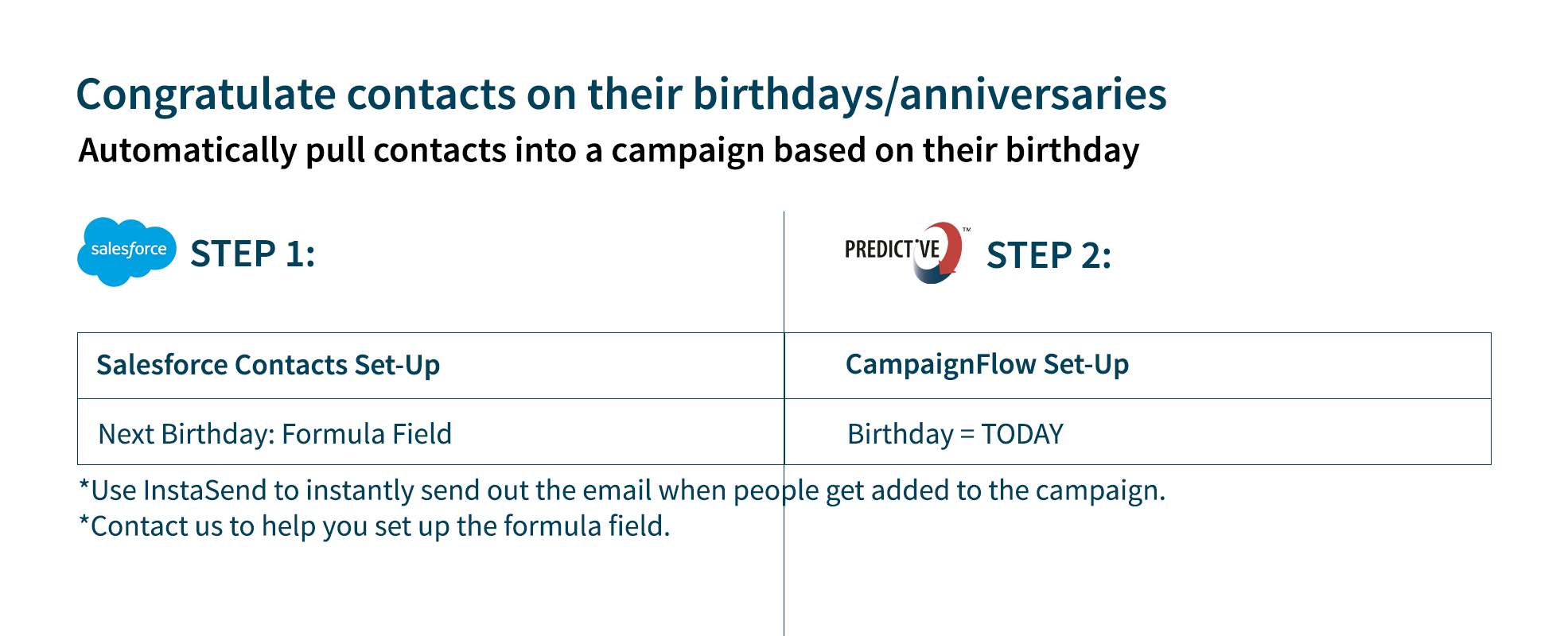Select the STEP 2: heading
The width and height of the screenshot is (1568, 636).
1049,256
